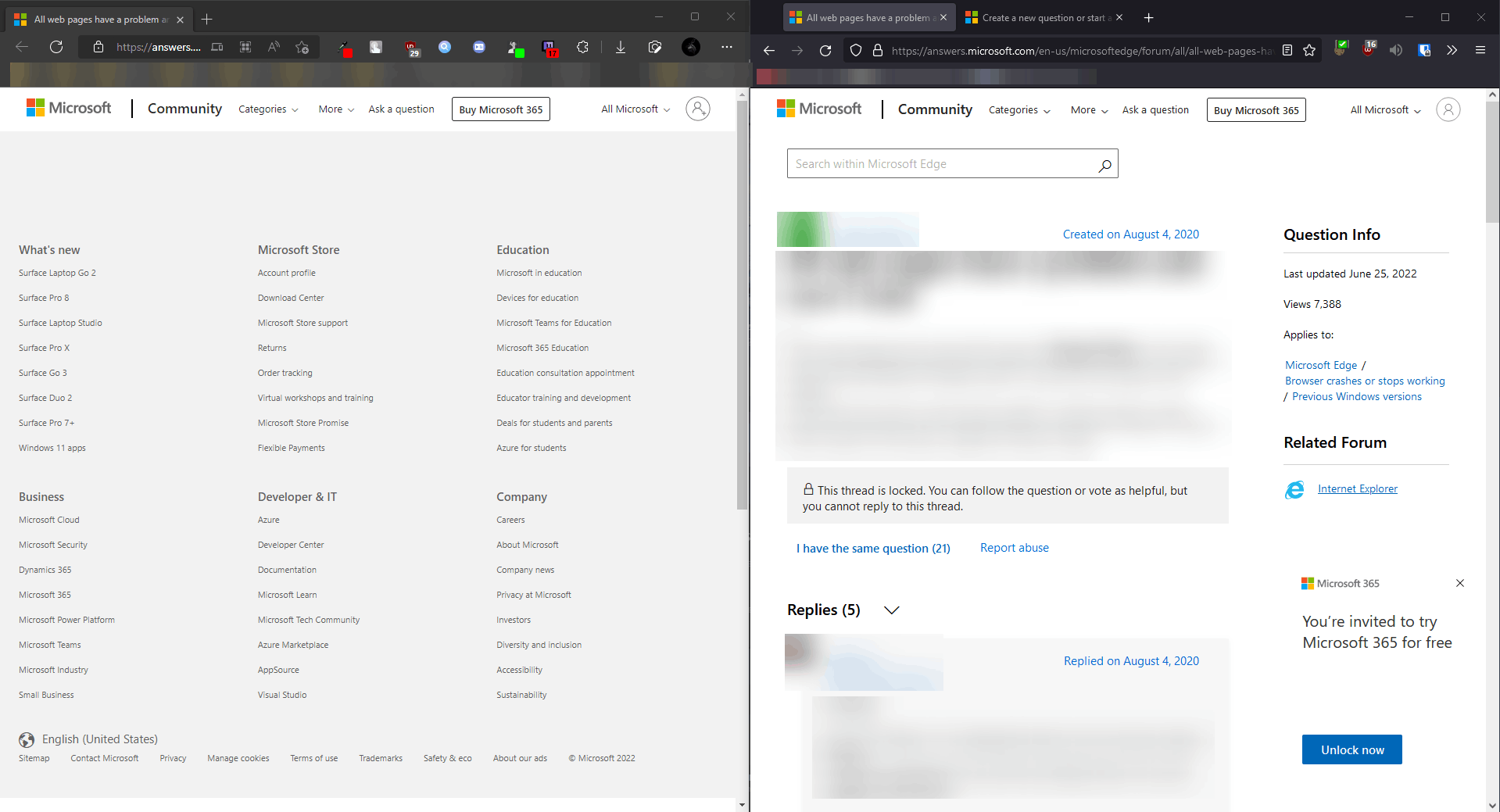Screen dimensions: 1500x812
Task: Click 'Ask a question' in Edge window
Action: pos(401,109)
